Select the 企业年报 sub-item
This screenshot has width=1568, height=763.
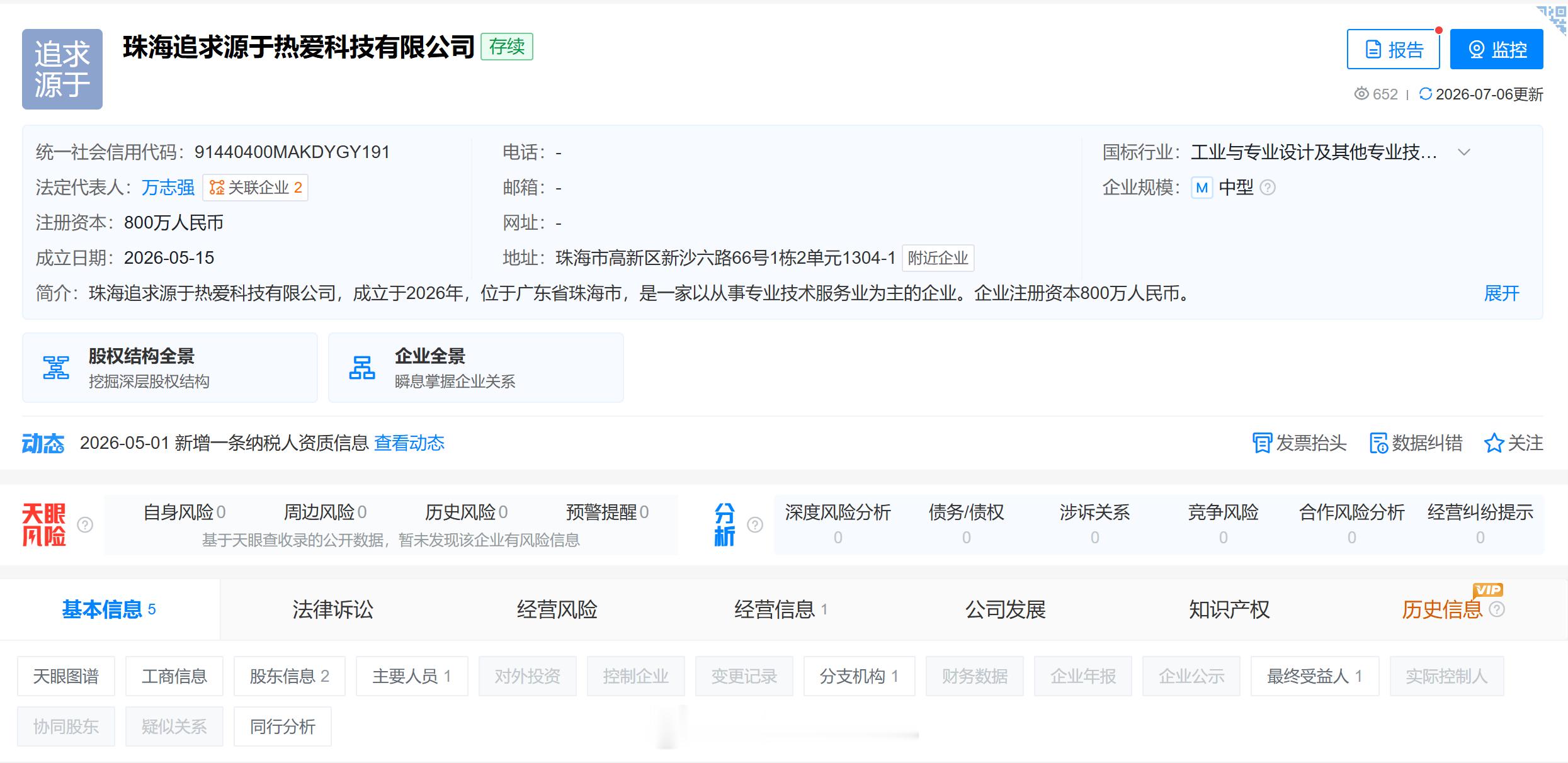point(1083,676)
